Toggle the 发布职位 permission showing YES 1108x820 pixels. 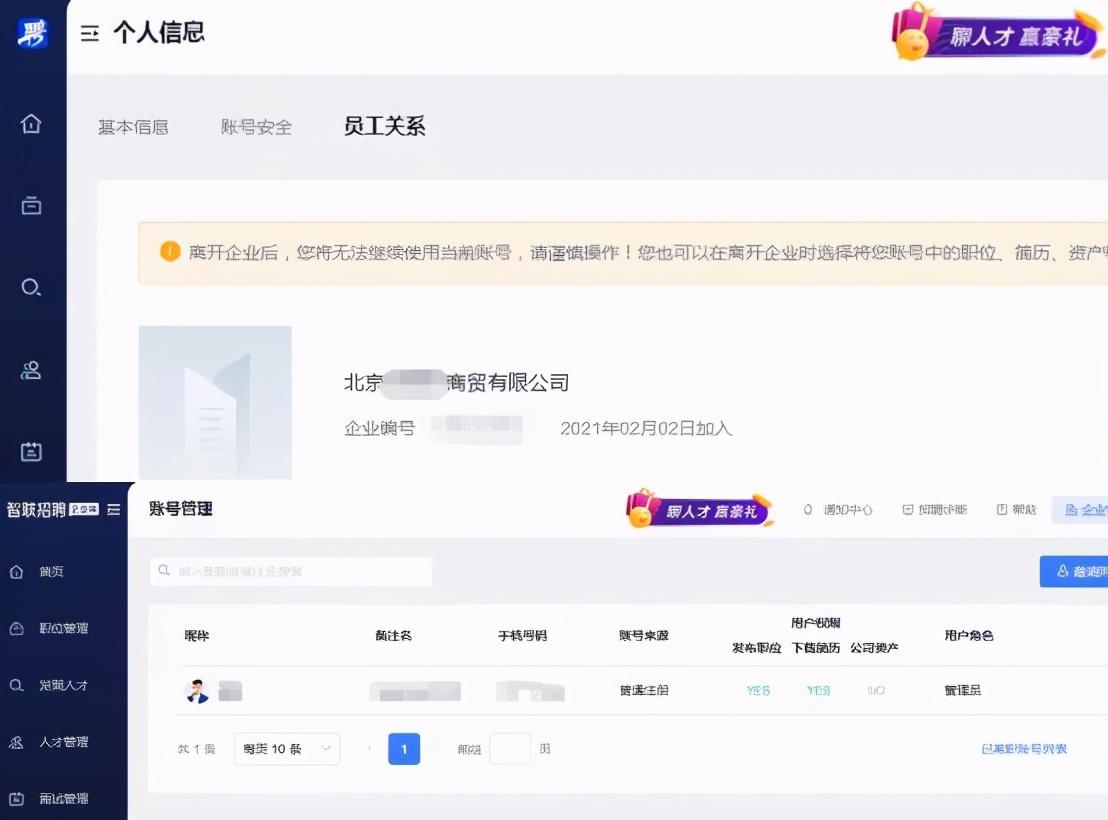pos(756,689)
